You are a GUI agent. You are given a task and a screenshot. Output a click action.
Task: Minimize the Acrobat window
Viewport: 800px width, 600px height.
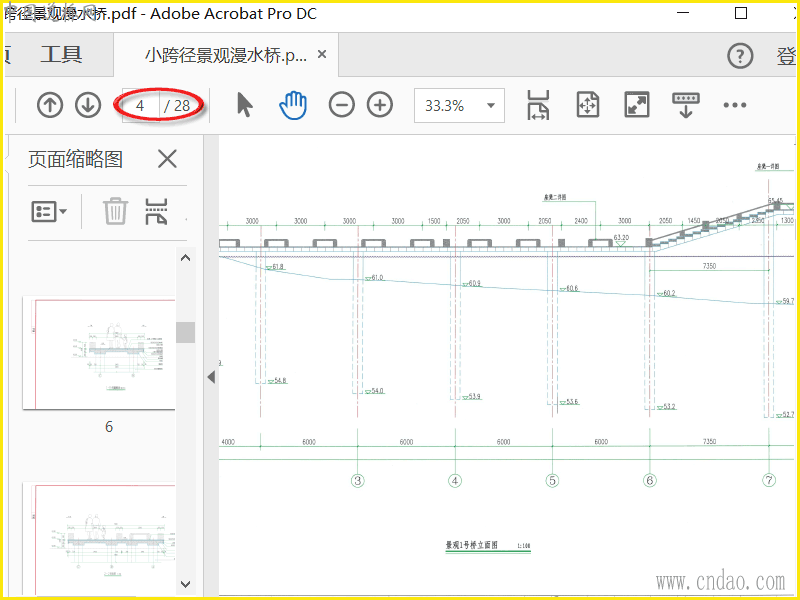683,13
